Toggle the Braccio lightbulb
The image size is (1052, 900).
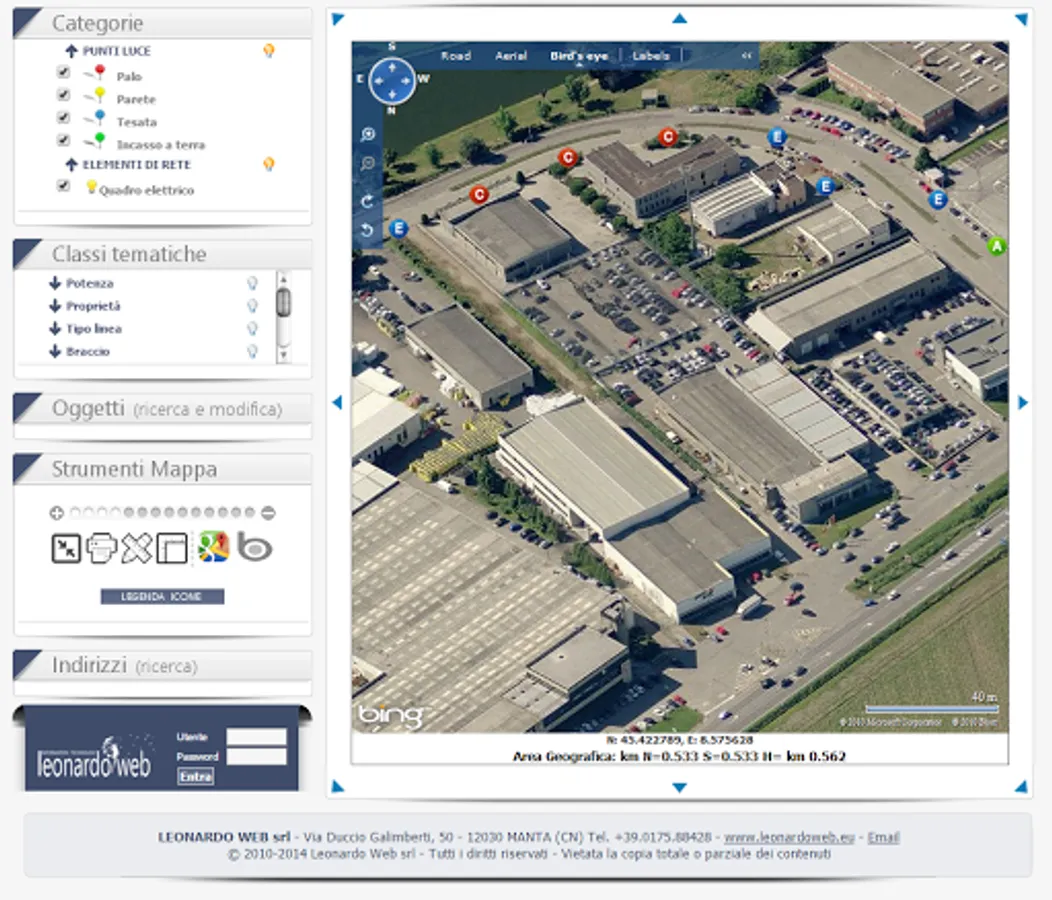pyautogui.click(x=252, y=351)
